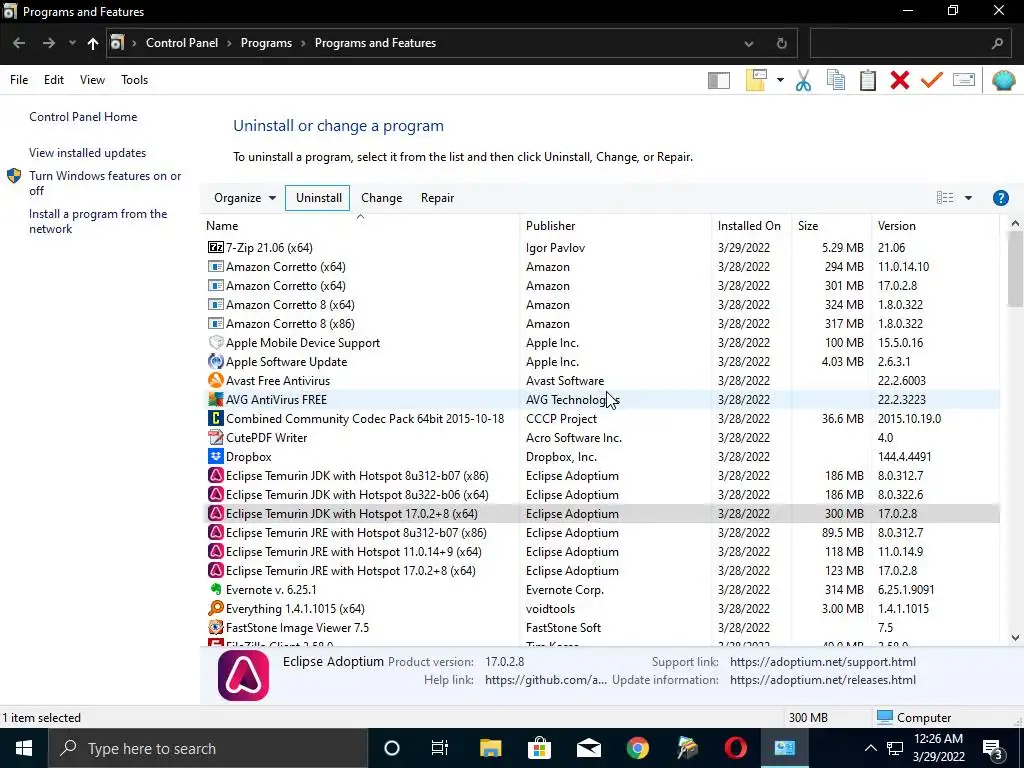Show hidden system tray icons
This screenshot has width=1024, height=768.
tap(871, 748)
